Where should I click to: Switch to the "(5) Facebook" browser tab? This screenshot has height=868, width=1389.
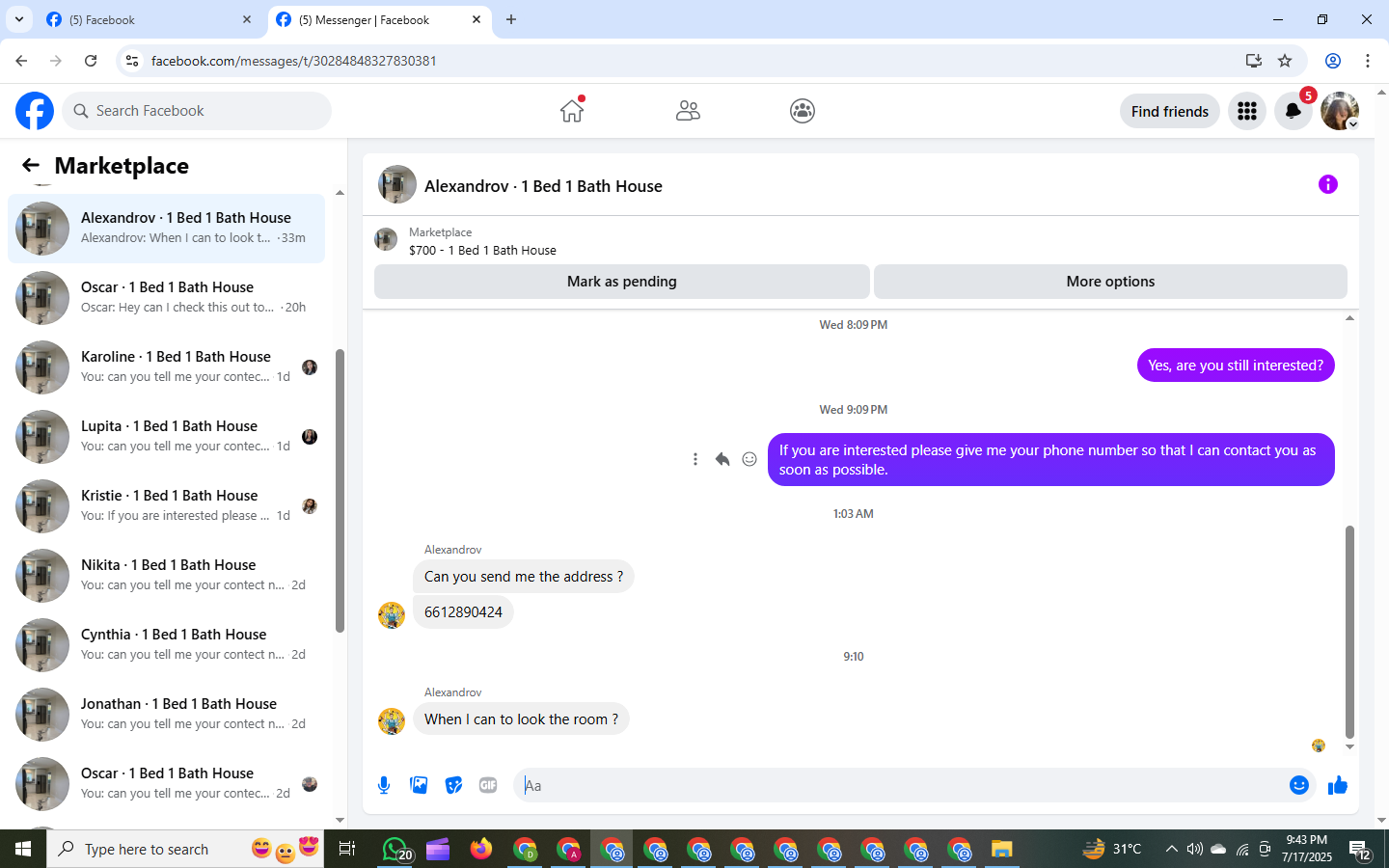[x=148, y=19]
